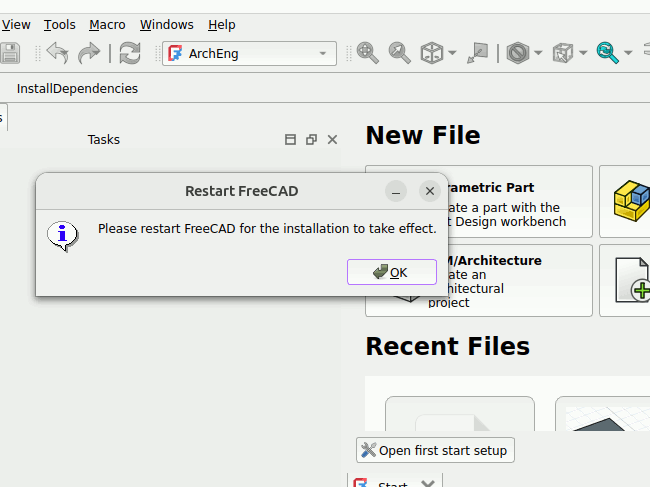Click the Fit selection zoom icon
This screenshot has width=650, height=487.
(x=399, y=53)
